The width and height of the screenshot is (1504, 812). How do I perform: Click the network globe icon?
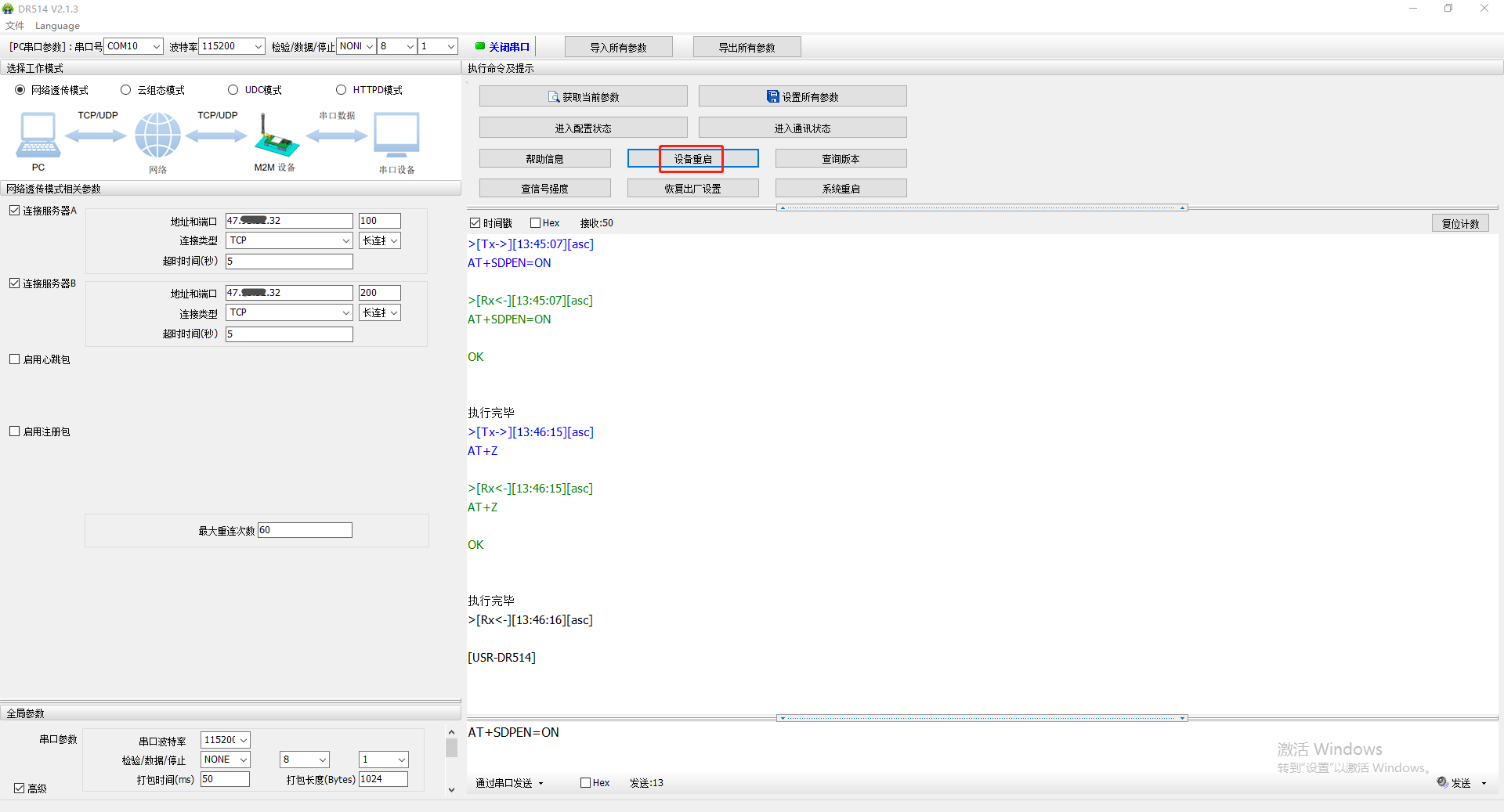point(157,135)
